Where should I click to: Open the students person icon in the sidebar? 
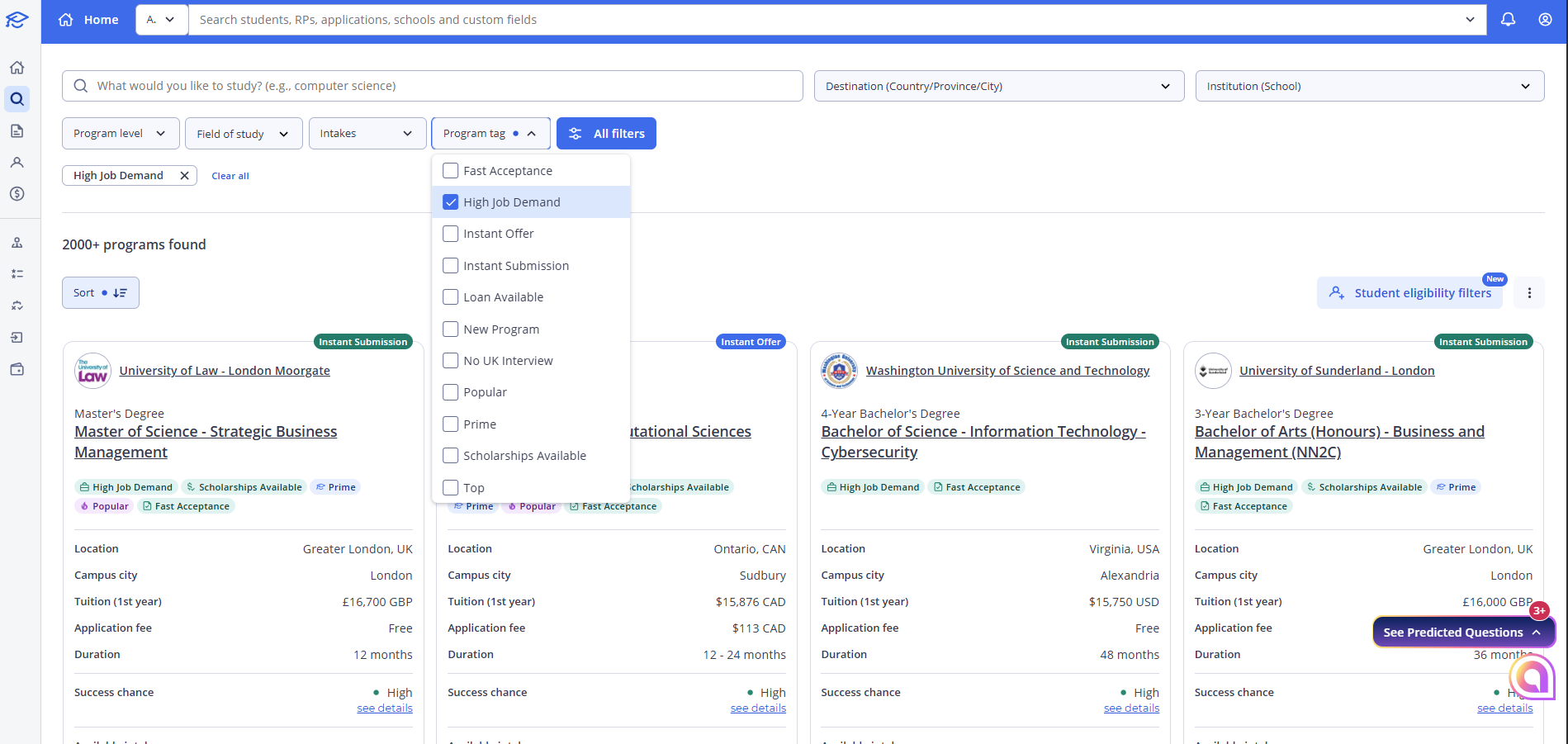tap(17, 163)
